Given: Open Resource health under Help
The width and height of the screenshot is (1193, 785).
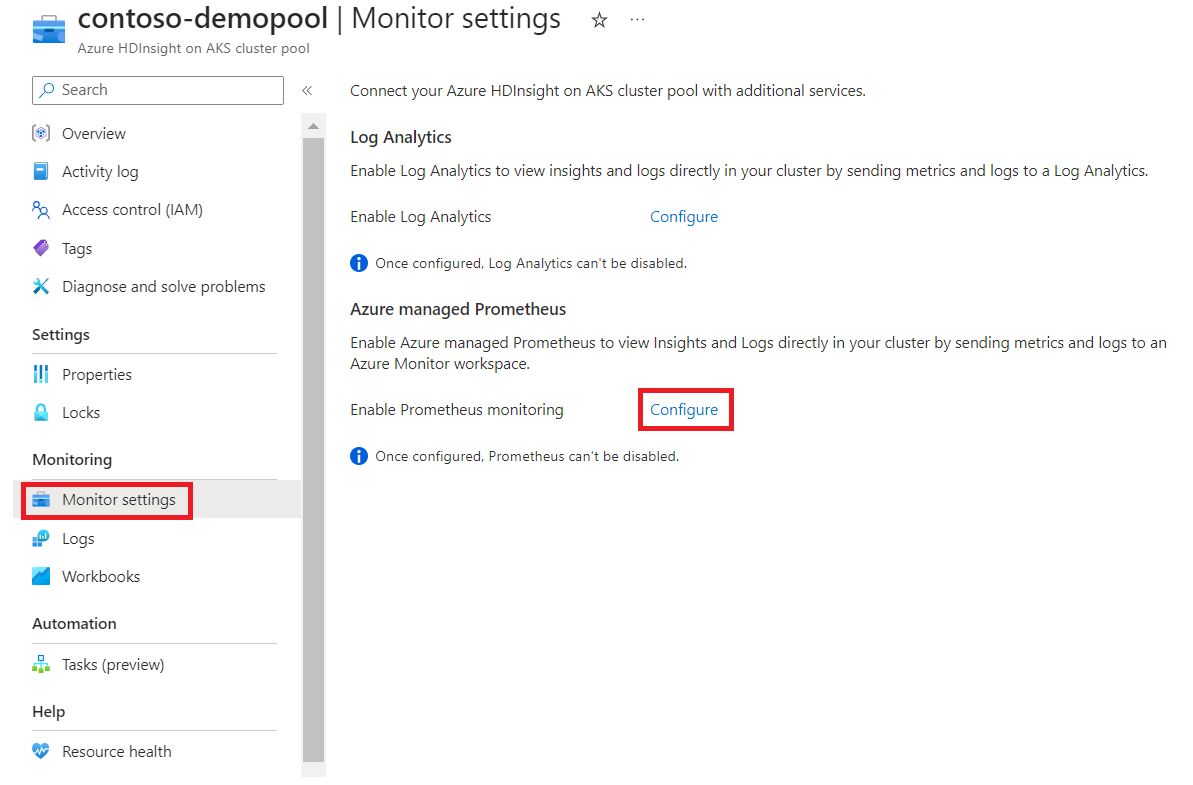Looking at the screenshot, I should [116, 752].
